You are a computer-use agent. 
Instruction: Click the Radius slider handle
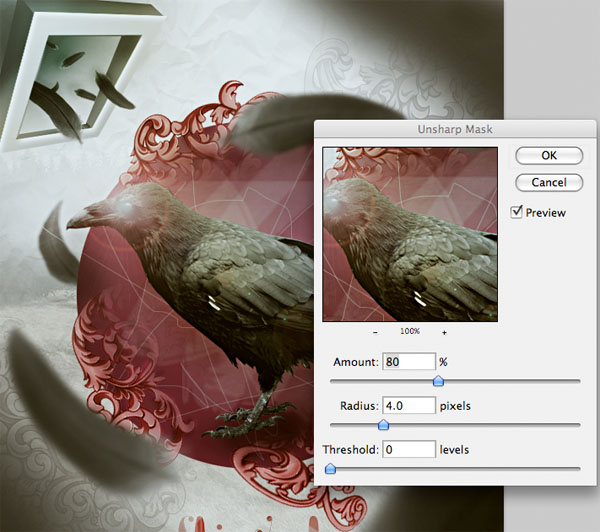[383, 425]
